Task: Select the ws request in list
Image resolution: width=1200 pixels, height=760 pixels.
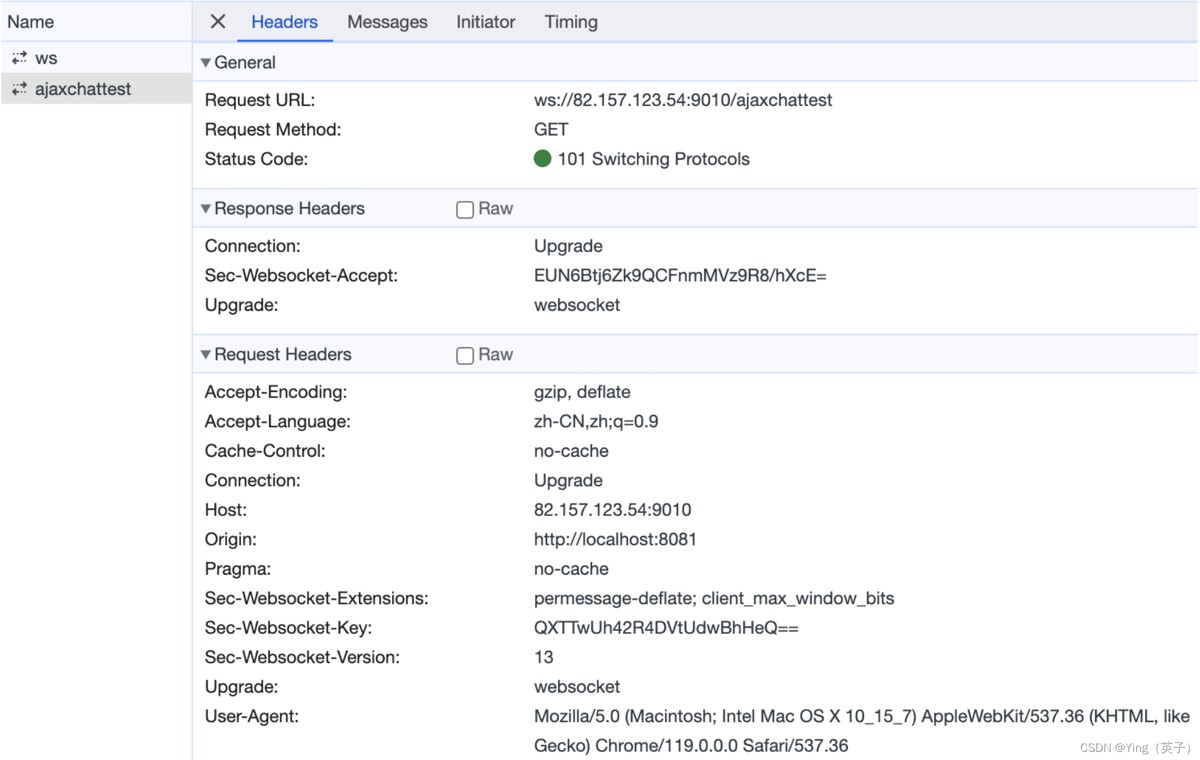Action: click(x=46, y=58)
